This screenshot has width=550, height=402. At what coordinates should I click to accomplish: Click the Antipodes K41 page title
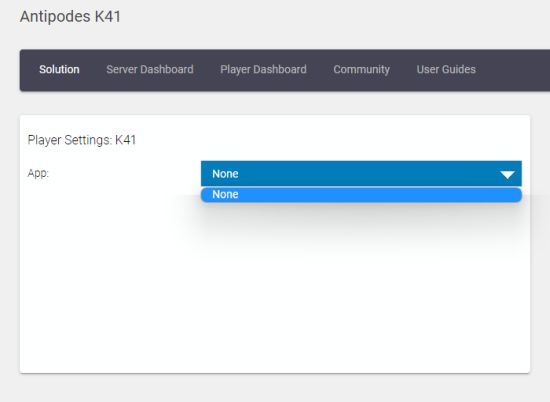70,16
